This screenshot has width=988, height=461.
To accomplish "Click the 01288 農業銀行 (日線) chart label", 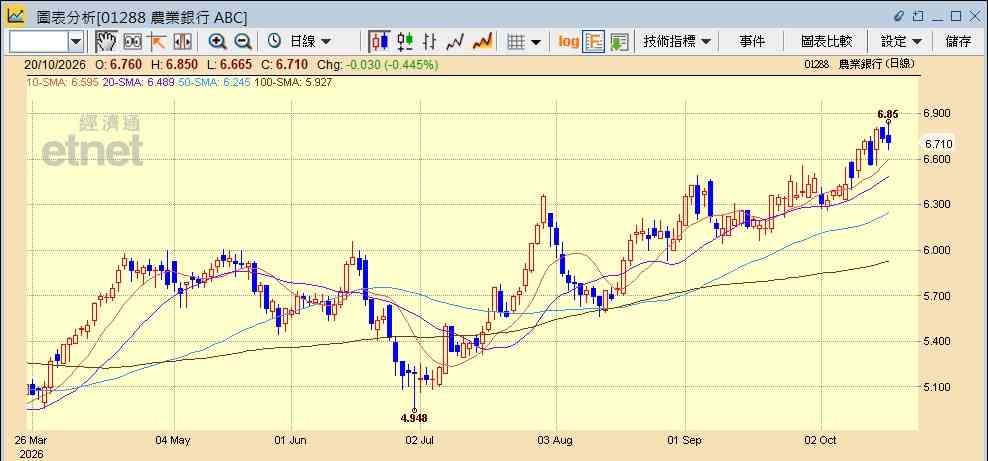I will pos(859,64).
